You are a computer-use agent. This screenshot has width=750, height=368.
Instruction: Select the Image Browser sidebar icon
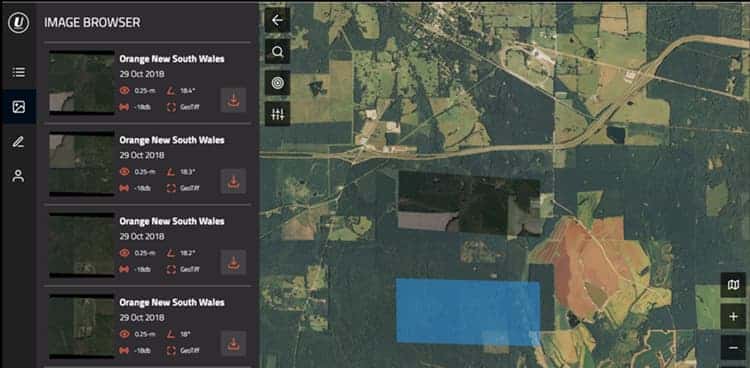[x=19, y=107]
